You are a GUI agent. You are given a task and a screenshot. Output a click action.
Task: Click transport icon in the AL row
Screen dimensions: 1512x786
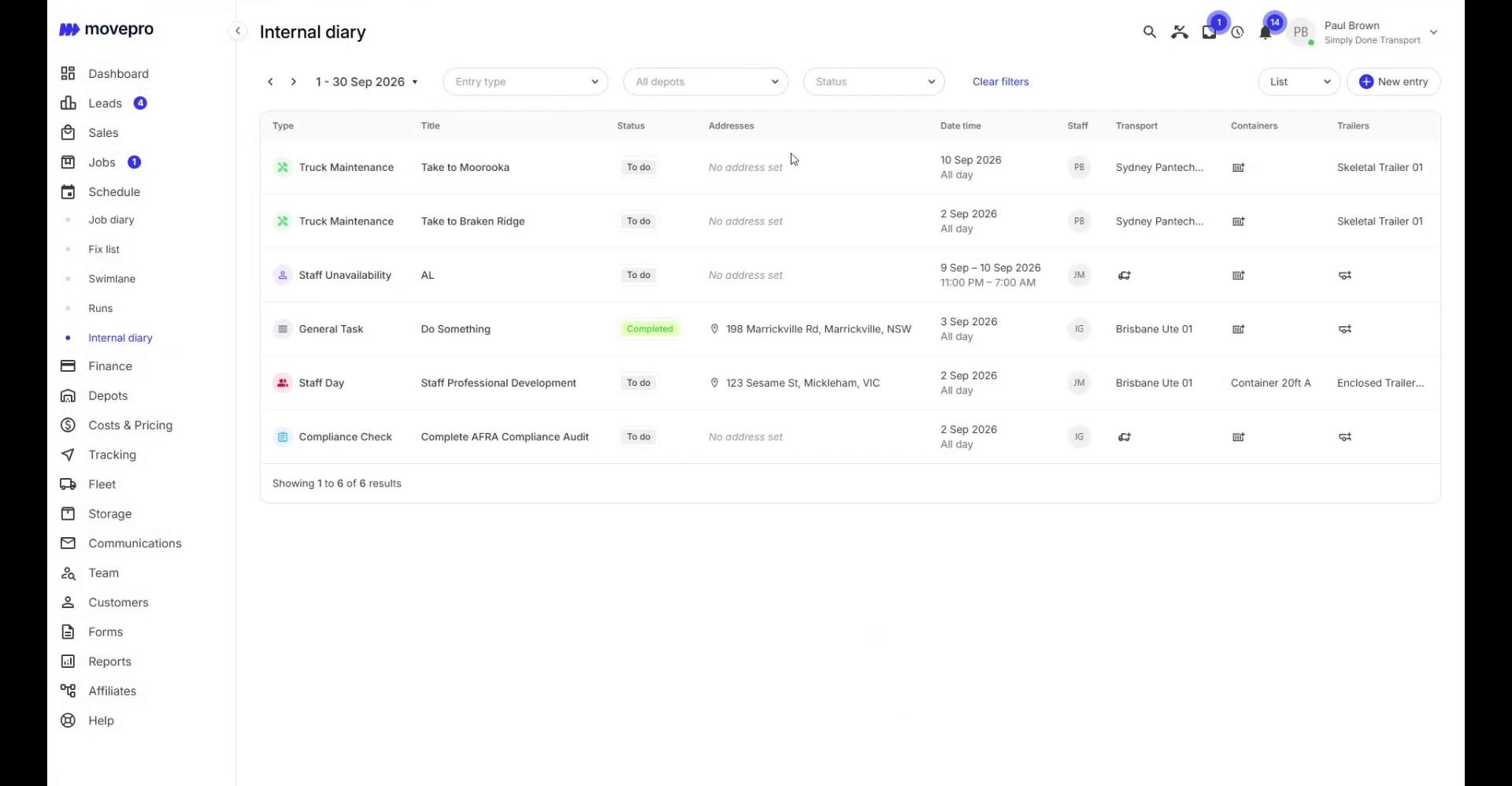(x=1125, y=276)
